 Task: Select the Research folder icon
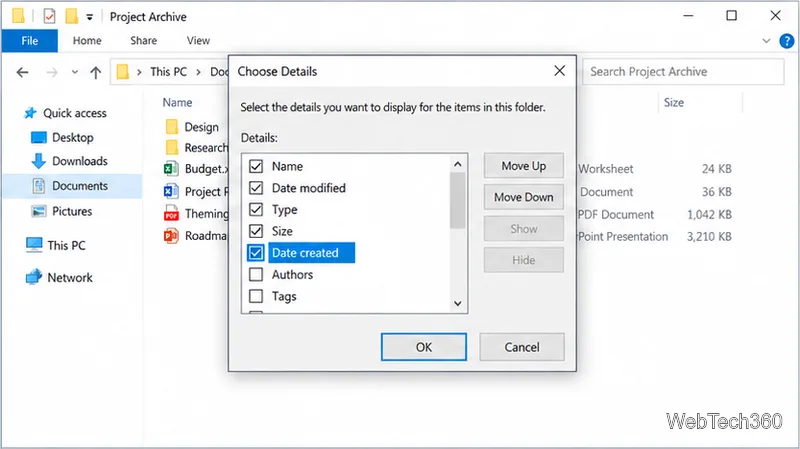[172, 147]
